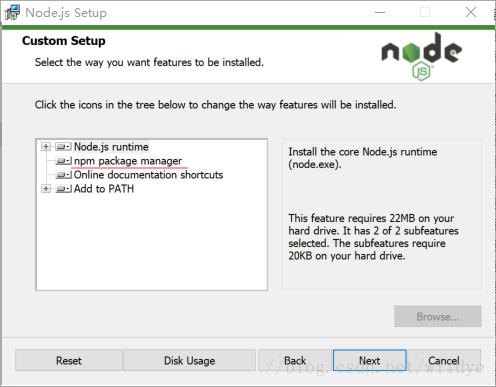The width and height of the screenshot is (496, 387).
Task: Click the drive icon beside Node.js runtime
Action: pos(63,147)
